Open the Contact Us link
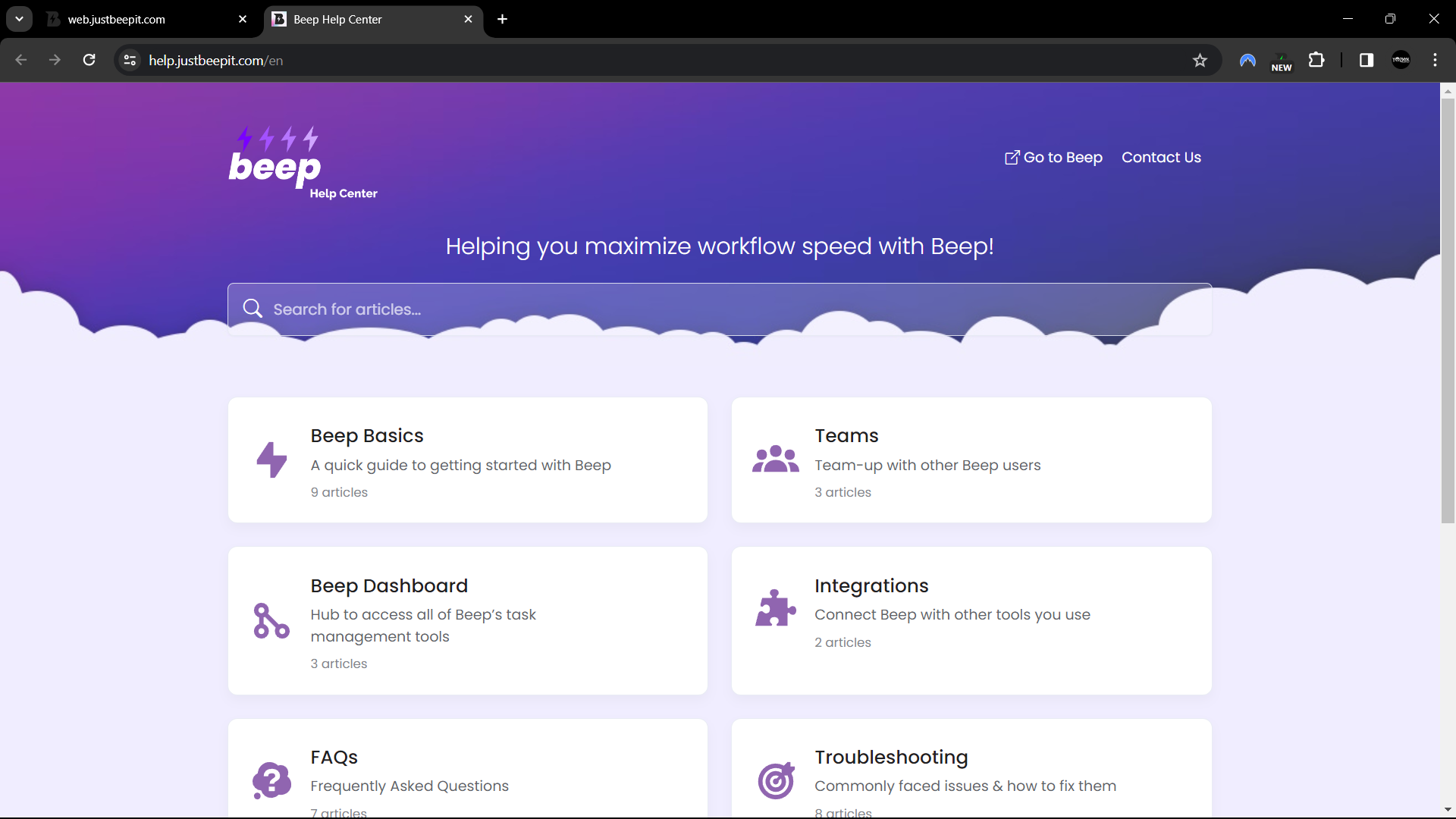The height and width of the screenshot is (819, 1456). [1161, 158]
